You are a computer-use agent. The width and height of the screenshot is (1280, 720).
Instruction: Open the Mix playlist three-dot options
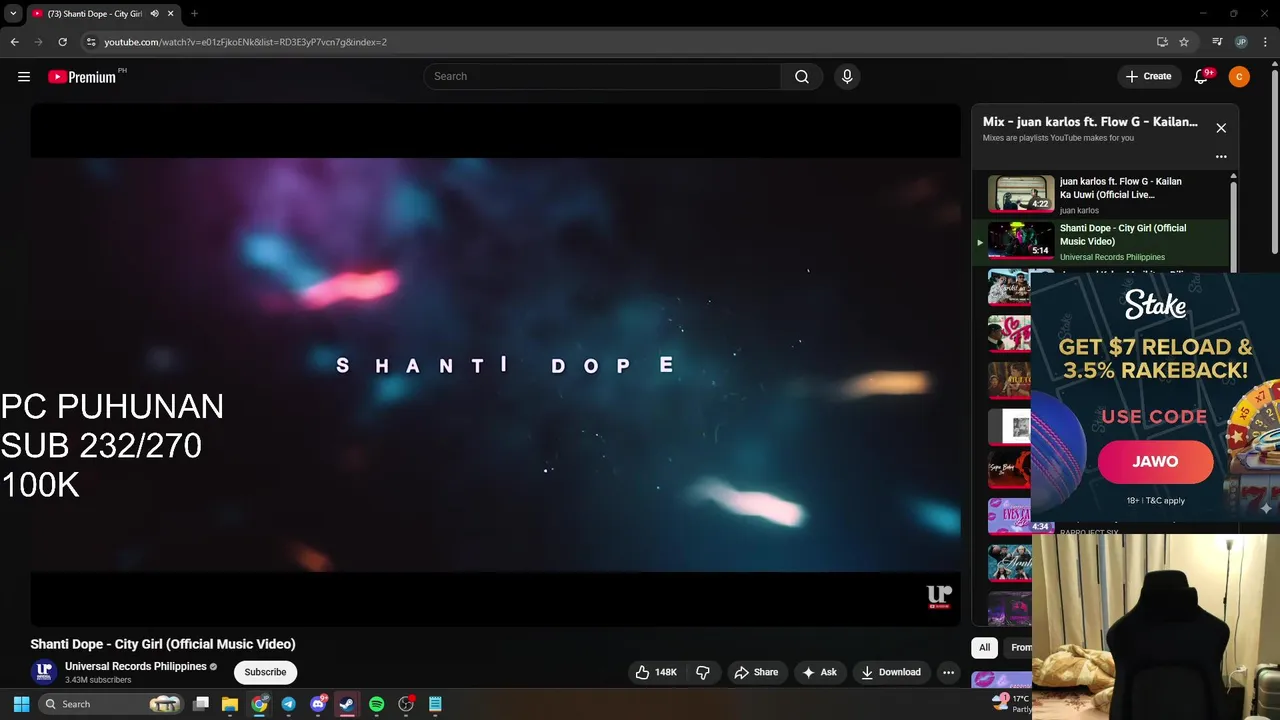tap(1221, 157)
